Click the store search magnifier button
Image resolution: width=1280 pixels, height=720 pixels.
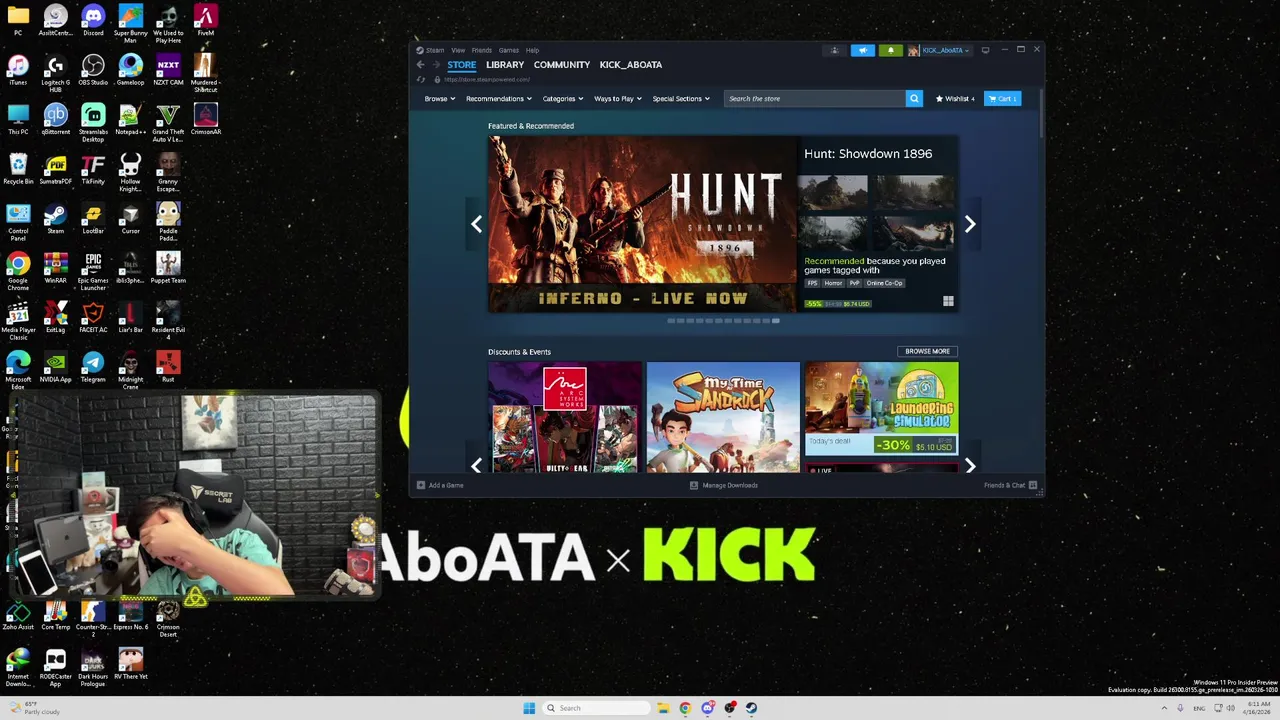point(913,98)
